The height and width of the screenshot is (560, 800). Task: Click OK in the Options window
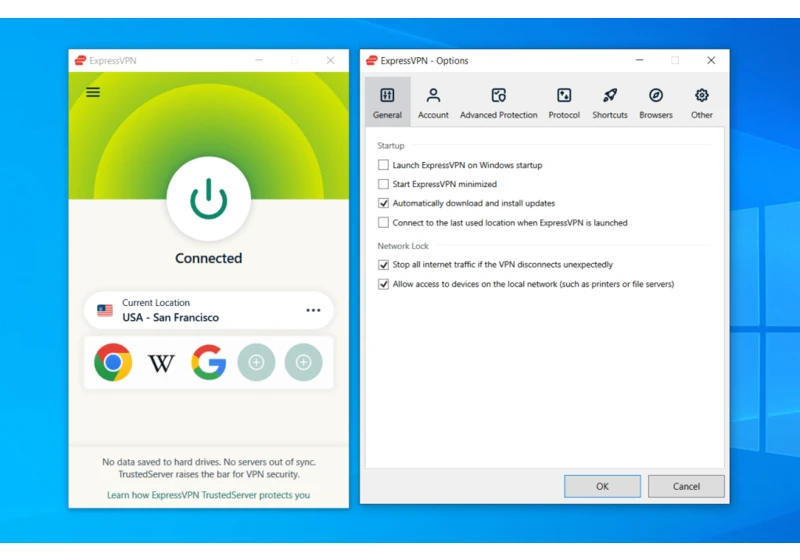602,486
